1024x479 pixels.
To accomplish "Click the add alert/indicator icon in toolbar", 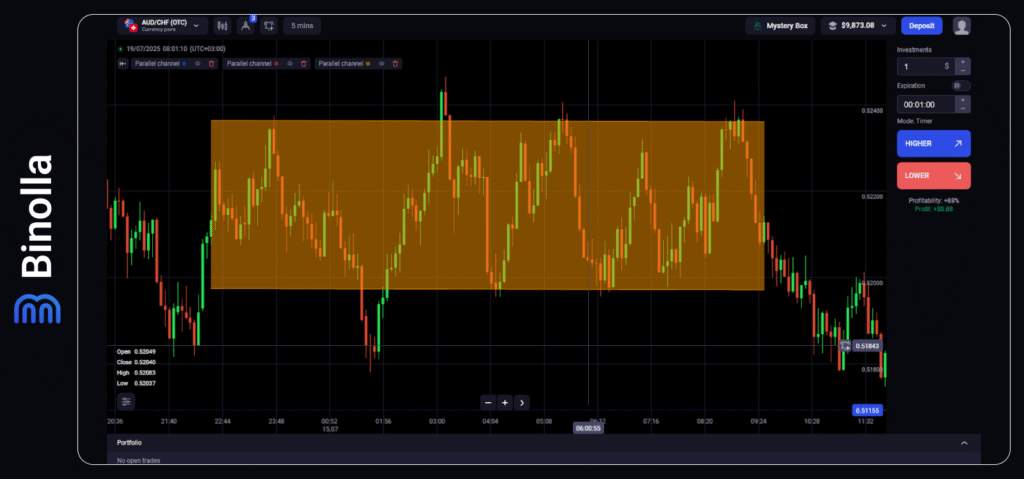I will (269, 26).
